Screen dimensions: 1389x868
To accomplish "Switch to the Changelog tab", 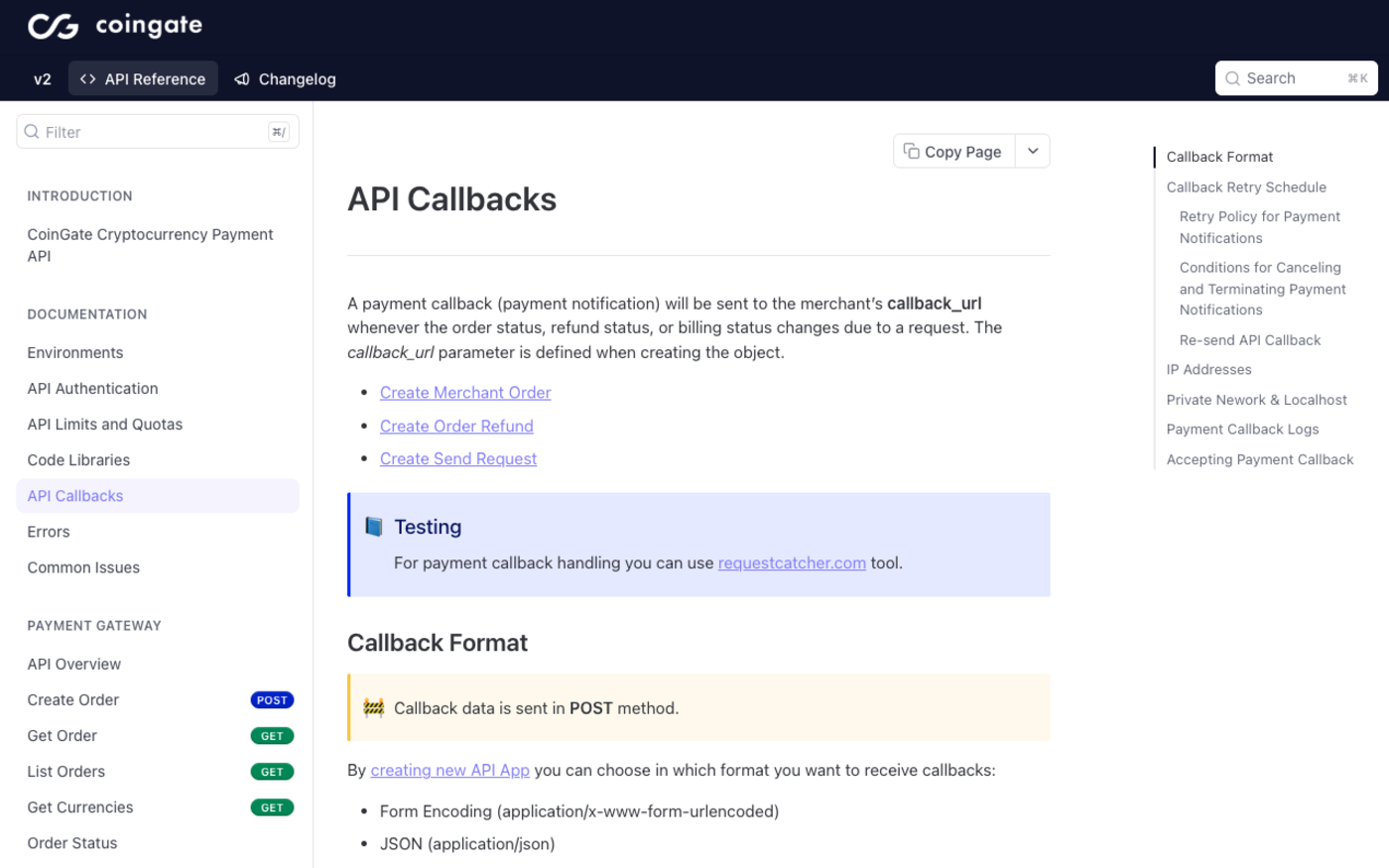I will [x=286, y=79].
